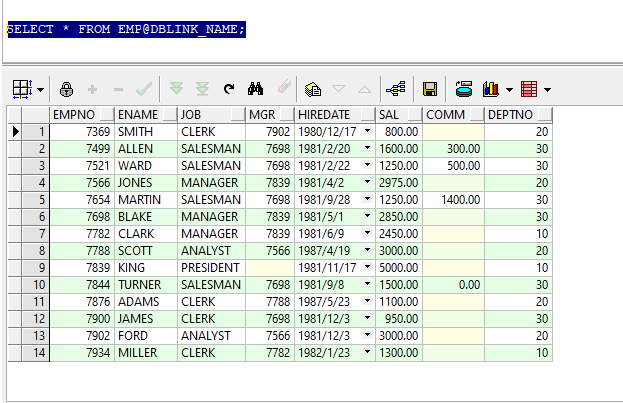Click the KING name cell
The width and height of the screenshot is (623, 403).
[x=146, y=268]
